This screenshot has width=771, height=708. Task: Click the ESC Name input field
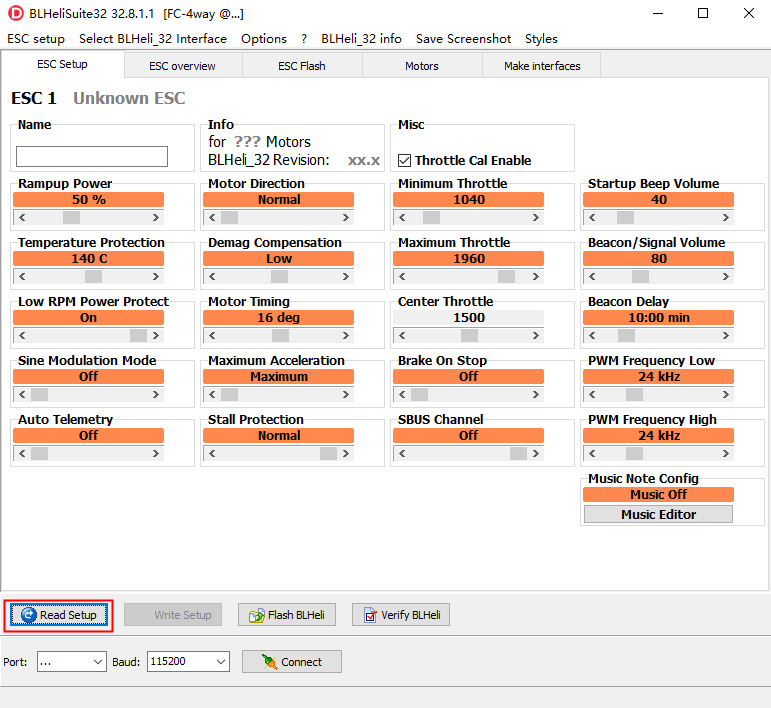tap(92, 156)
